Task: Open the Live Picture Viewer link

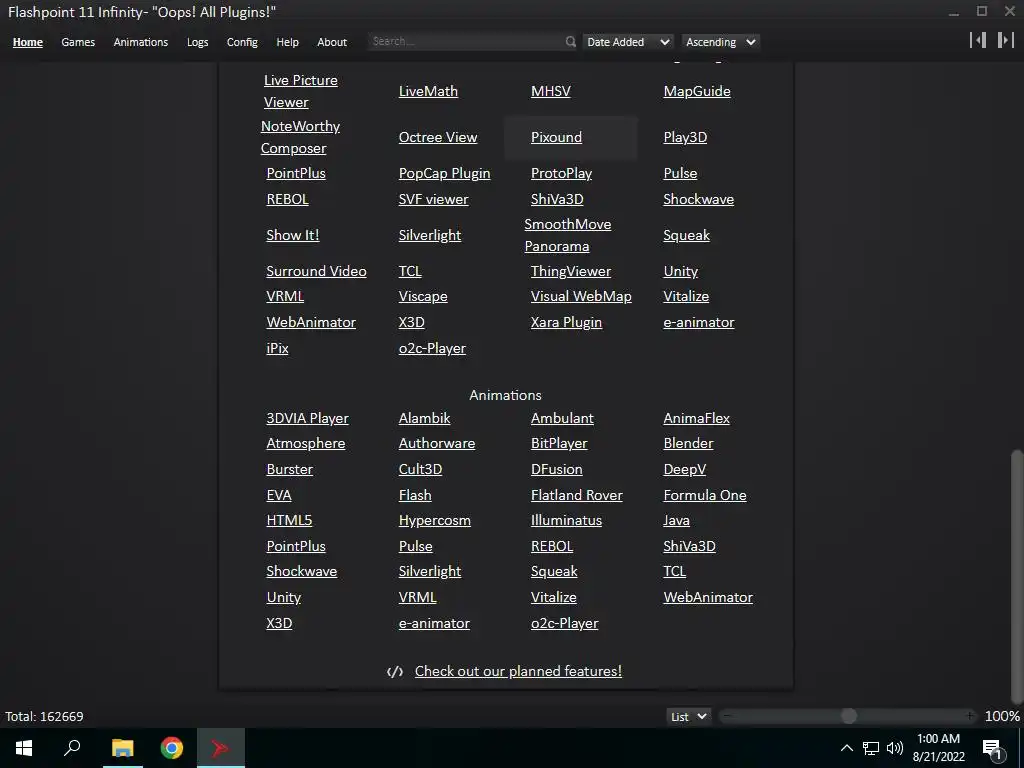Action: pos(300,91)
